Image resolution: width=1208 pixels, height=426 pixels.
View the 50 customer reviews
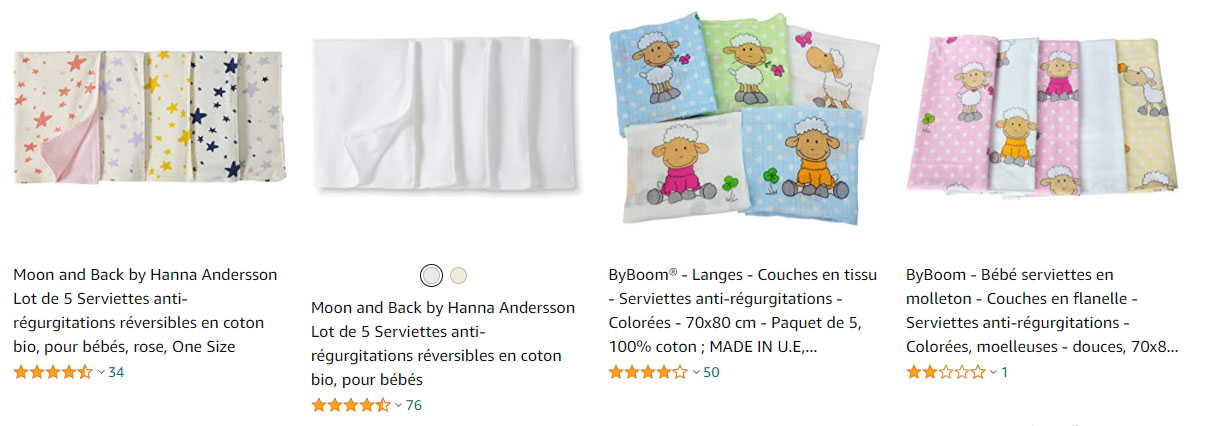(711, 373)
